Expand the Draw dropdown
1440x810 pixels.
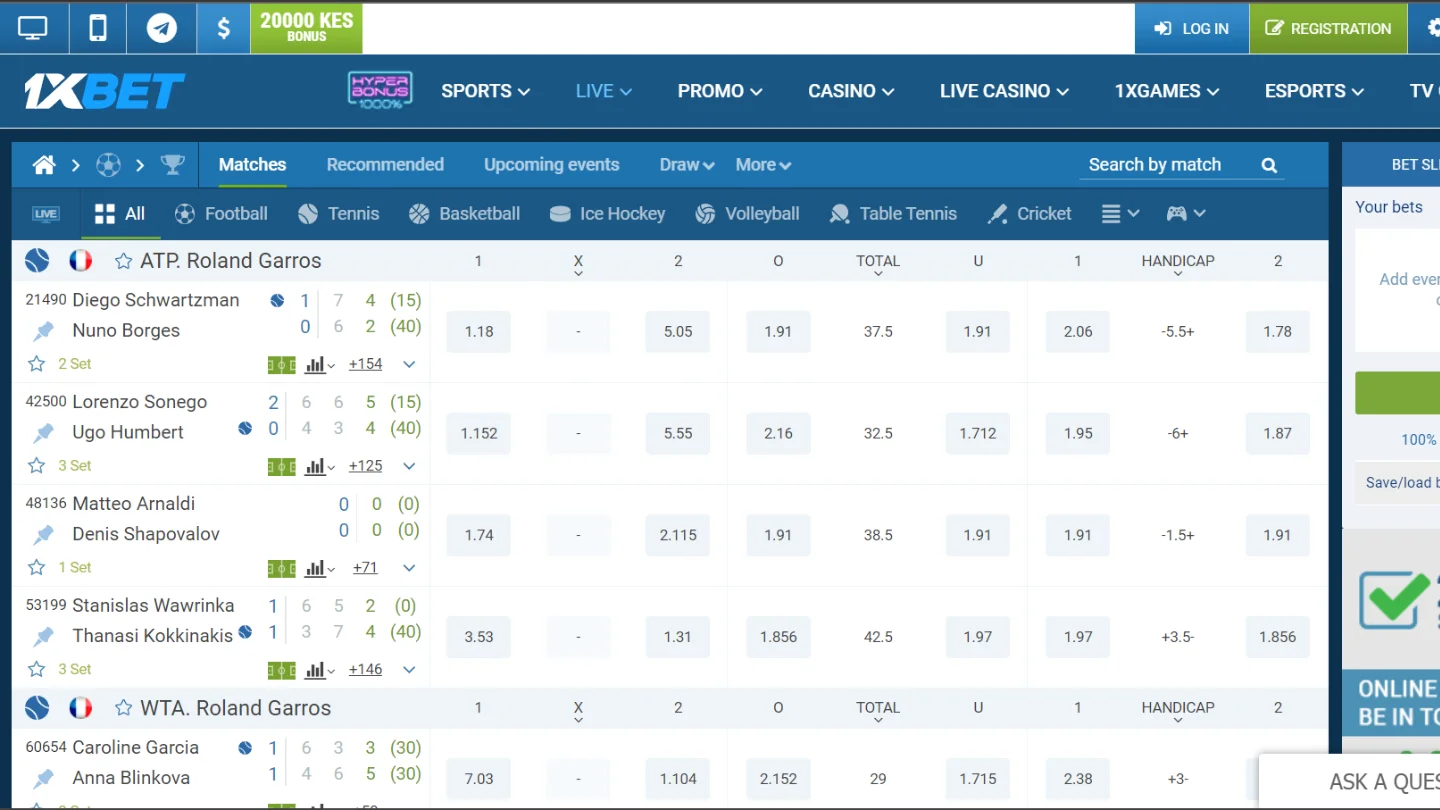(x=687, y=165)
